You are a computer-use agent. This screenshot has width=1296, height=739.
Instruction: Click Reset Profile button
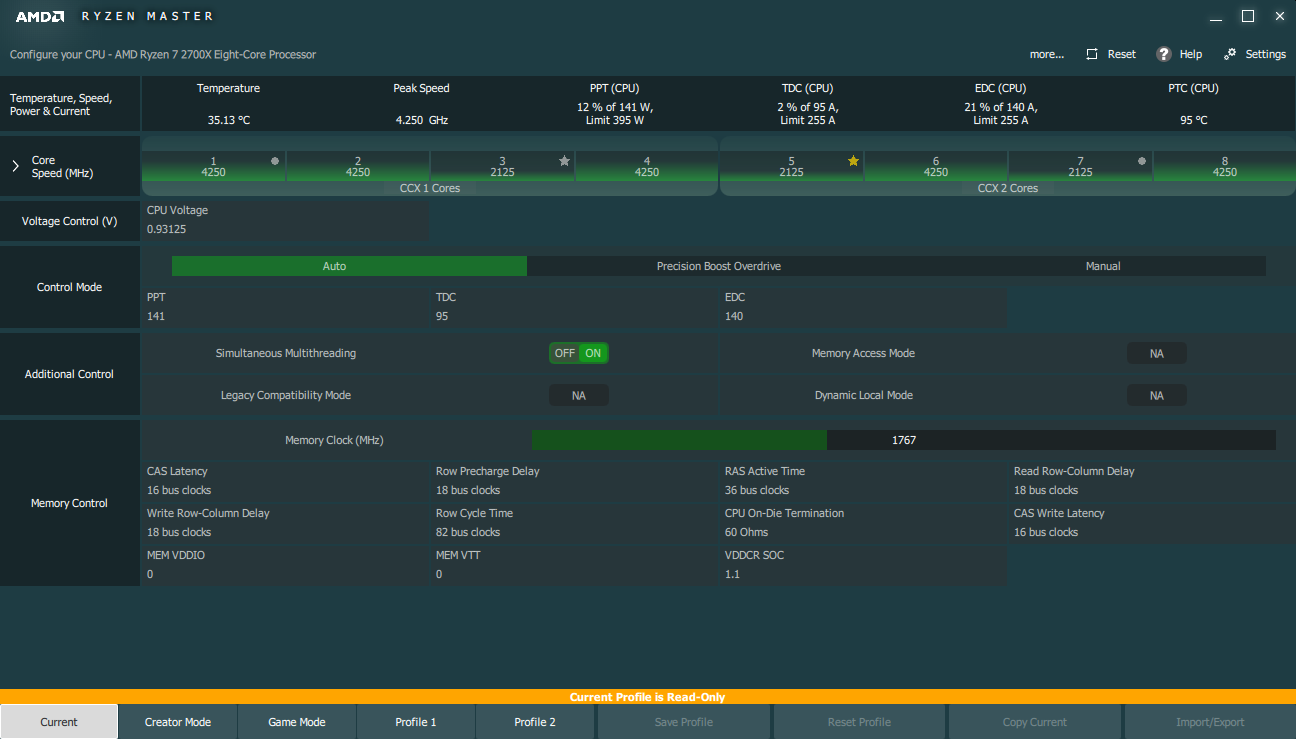tap(859, 722)
